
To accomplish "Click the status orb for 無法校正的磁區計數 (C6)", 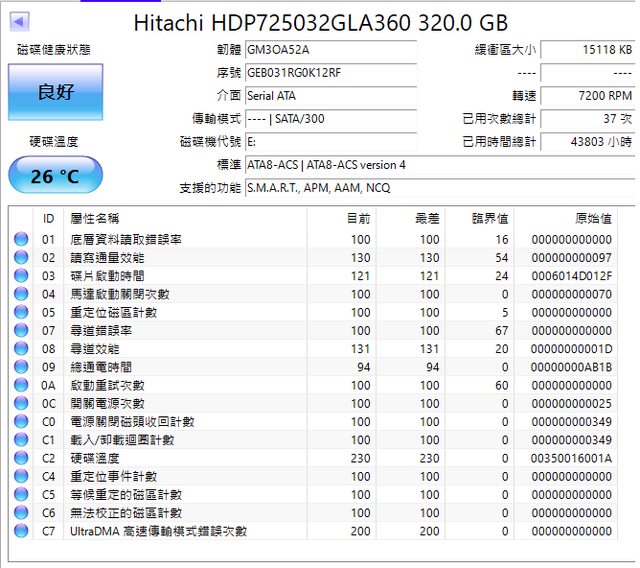I will coord(21,513).
